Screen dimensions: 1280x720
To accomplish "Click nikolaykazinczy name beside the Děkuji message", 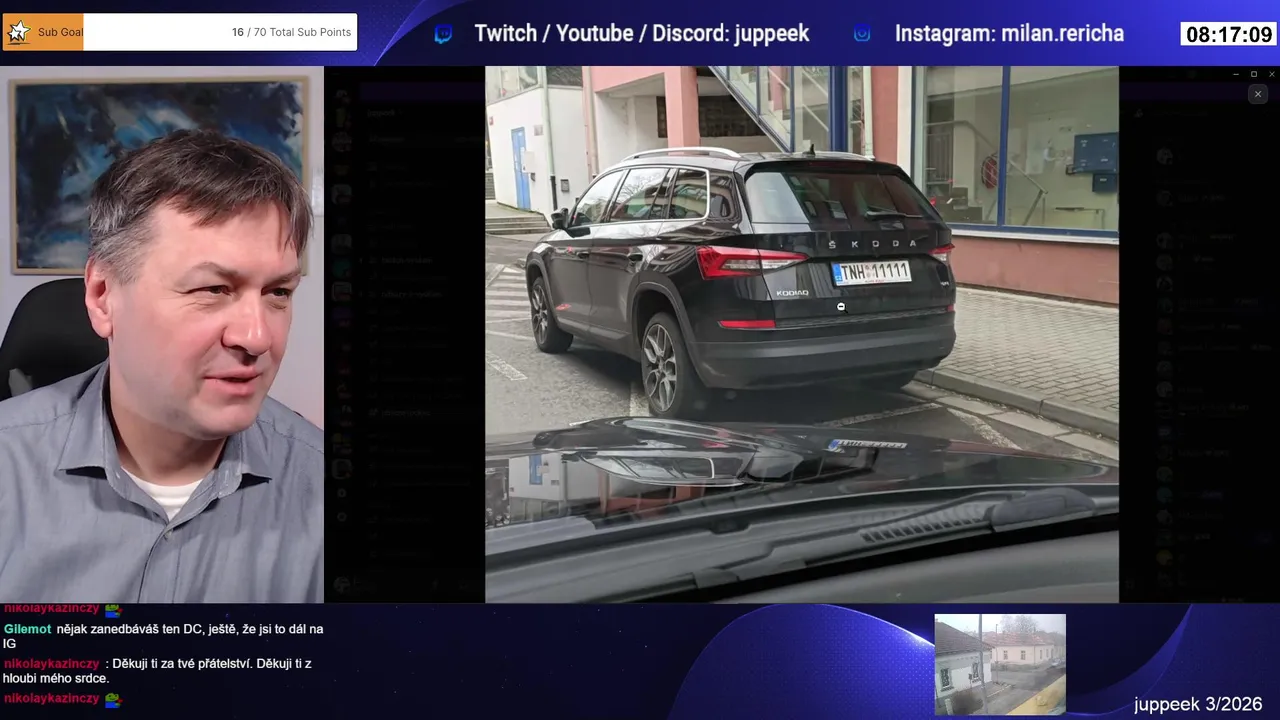I will click(x=51, y=663).
